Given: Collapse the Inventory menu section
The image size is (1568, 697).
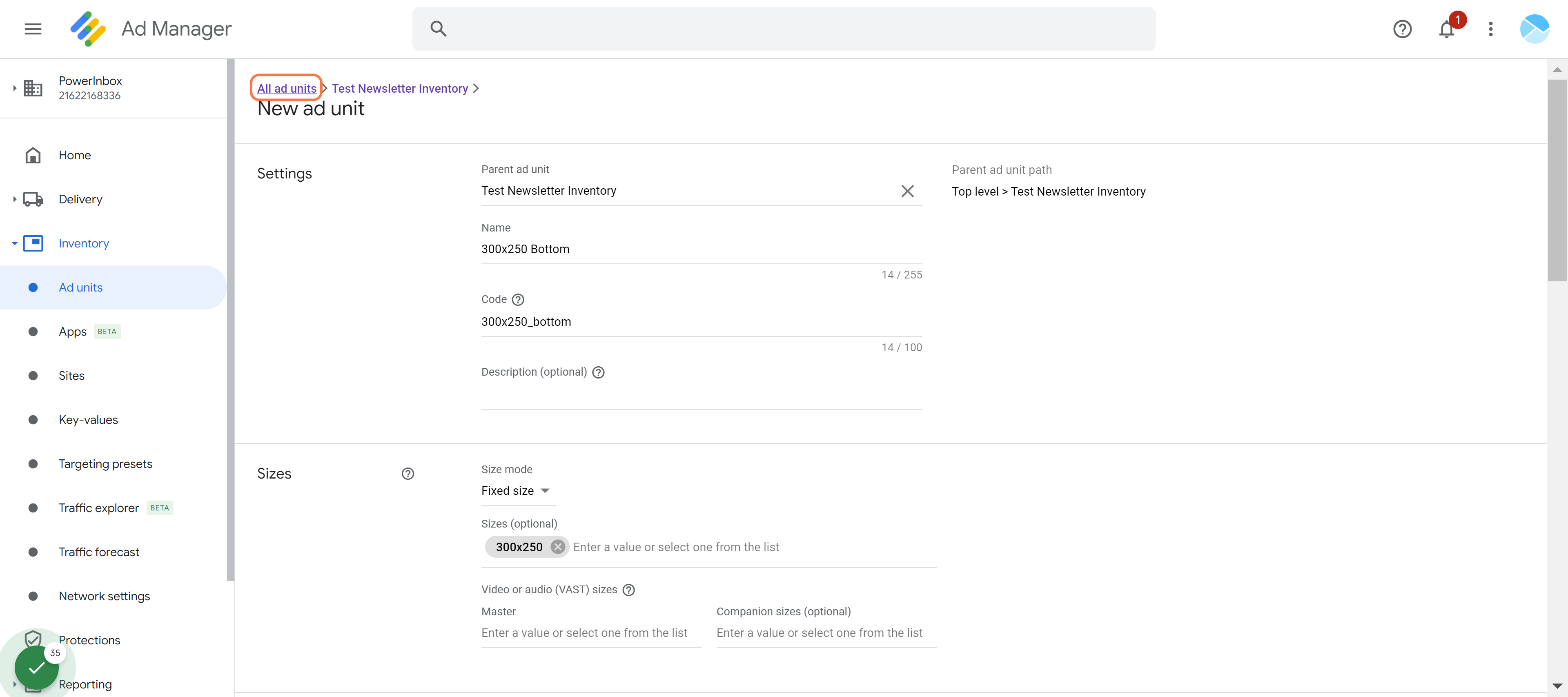Looking at the screenshot, I should click(x=14, y=243).
